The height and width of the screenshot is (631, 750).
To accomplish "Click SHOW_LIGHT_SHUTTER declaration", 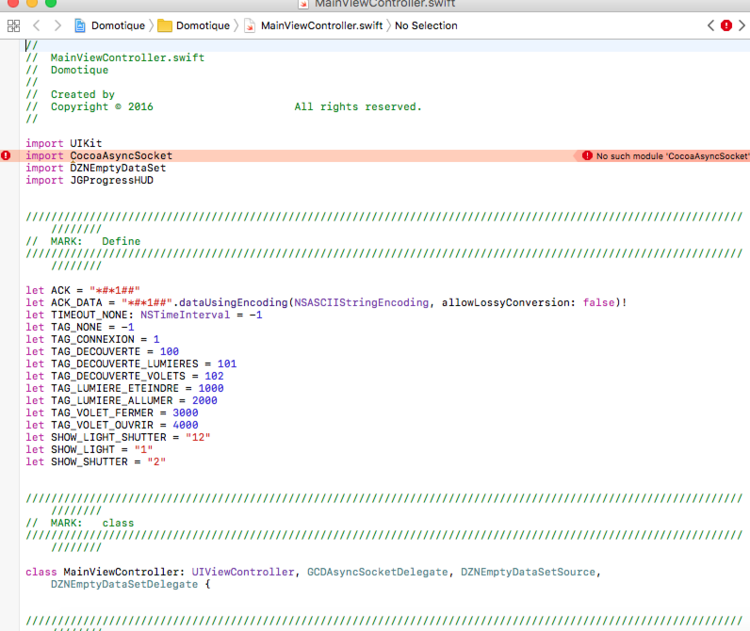I will (x=118, y=437).
